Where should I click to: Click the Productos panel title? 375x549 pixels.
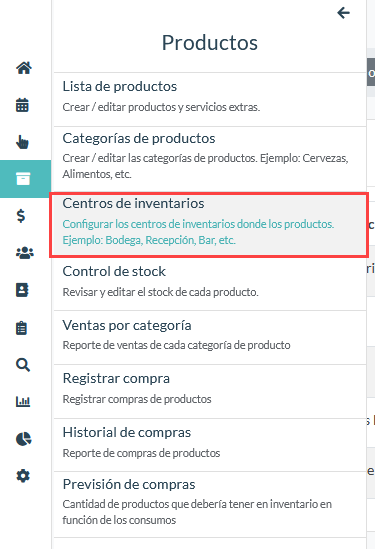pos(210,43)
